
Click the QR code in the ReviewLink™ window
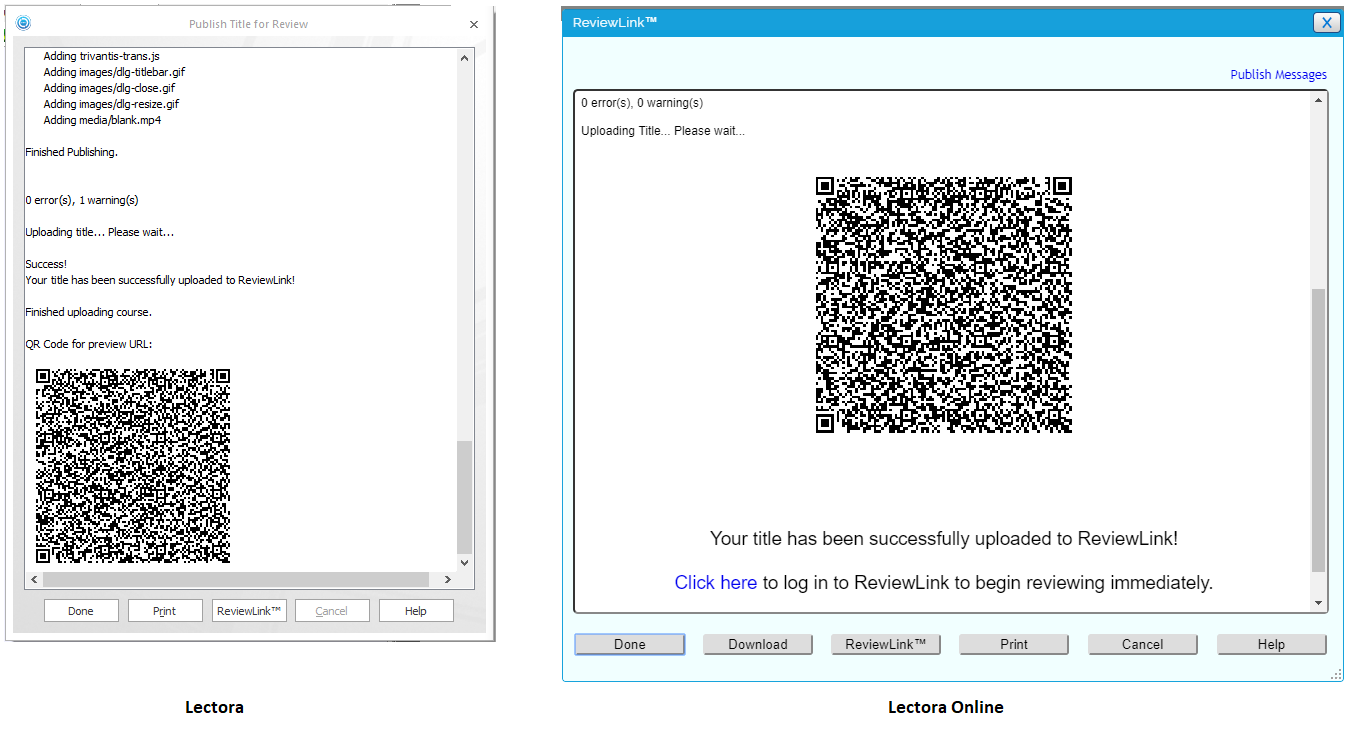coord(944,305)
